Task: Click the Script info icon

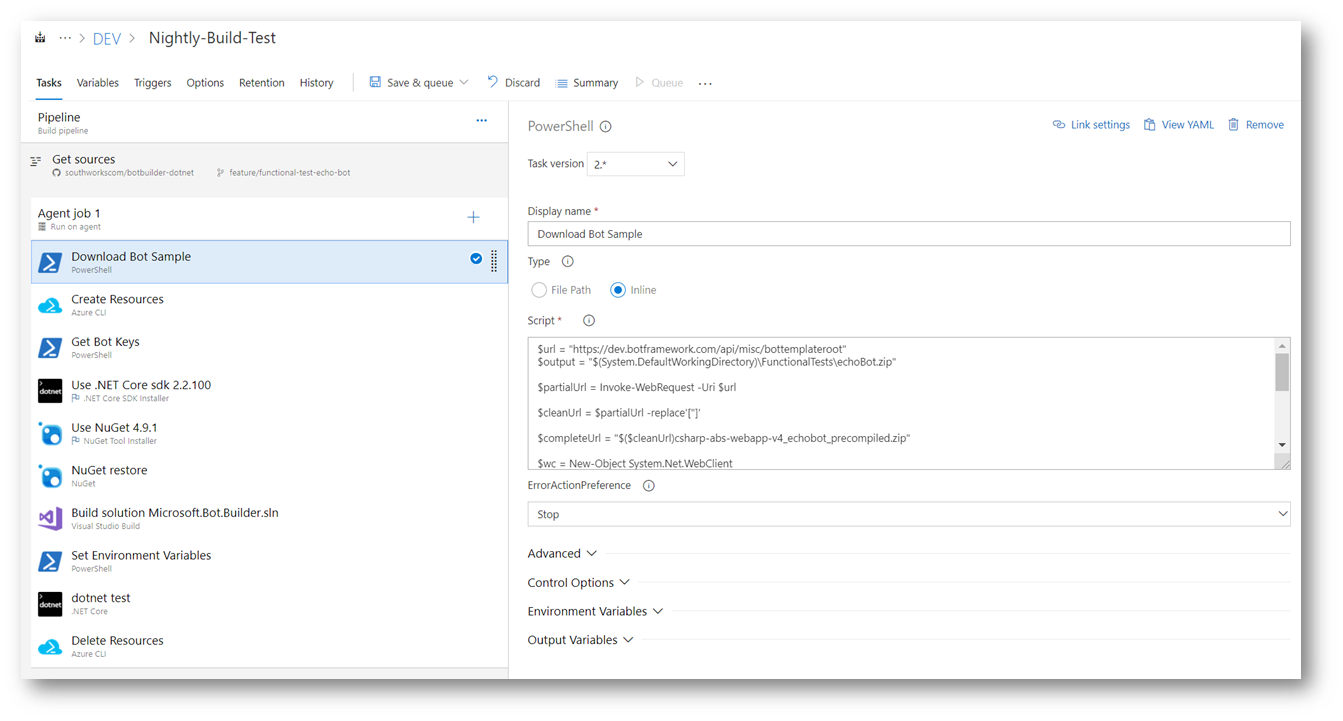Action: pyautogui.click(x=589, y=321)
